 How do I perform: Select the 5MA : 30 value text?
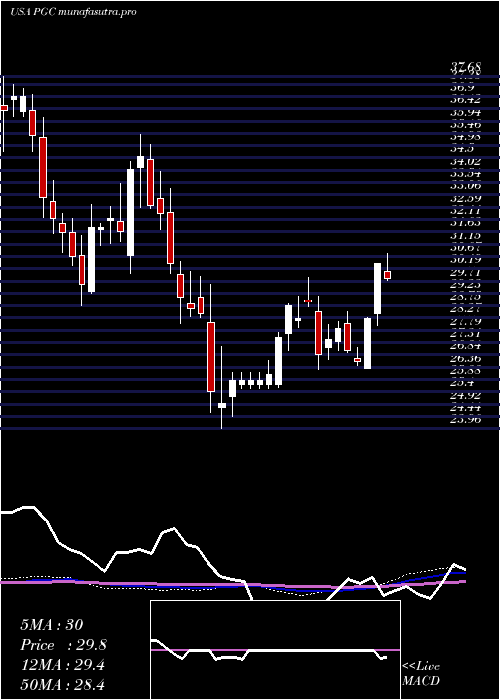[52, 625]
